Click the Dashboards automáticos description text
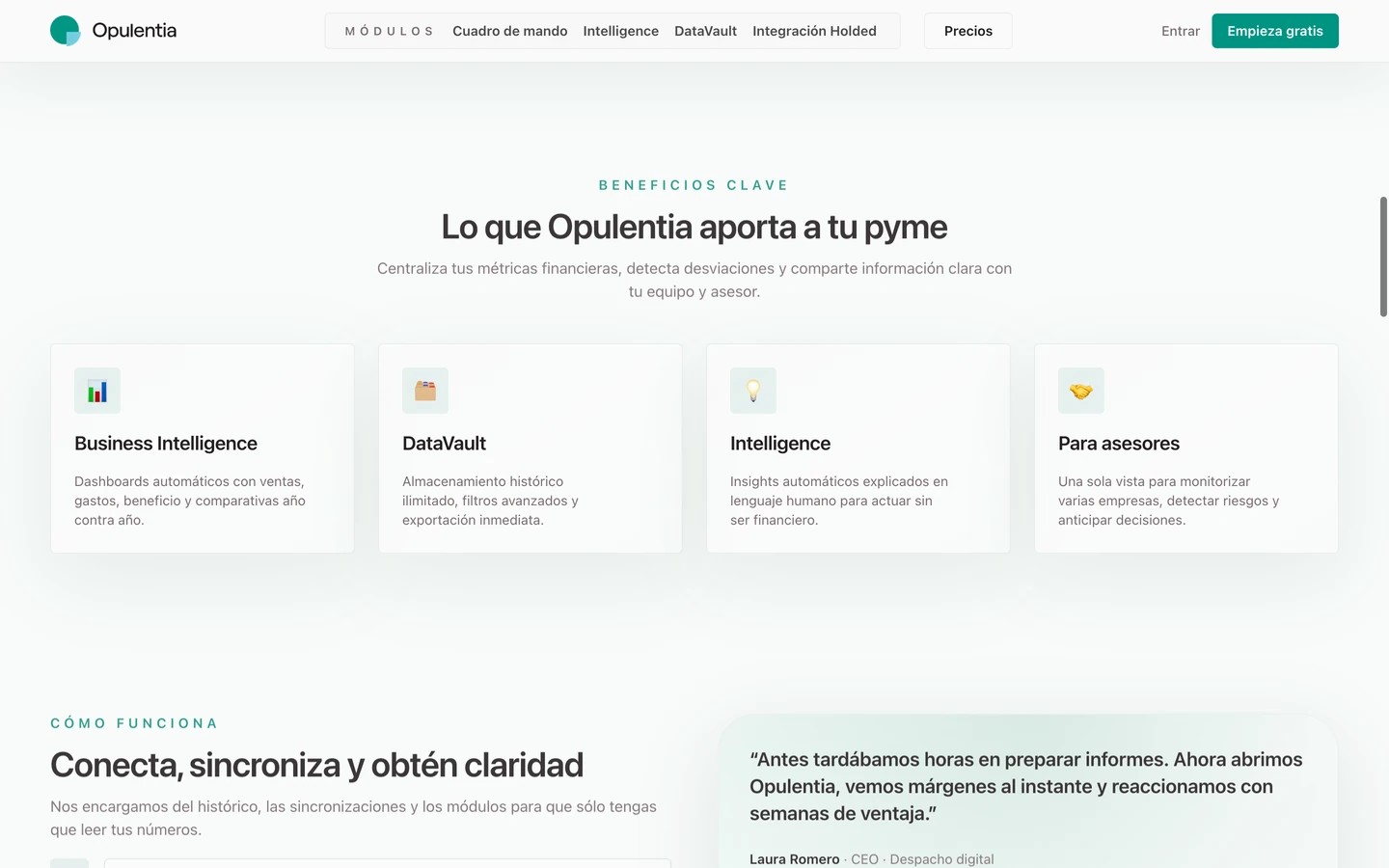 (x=190, y=501)
